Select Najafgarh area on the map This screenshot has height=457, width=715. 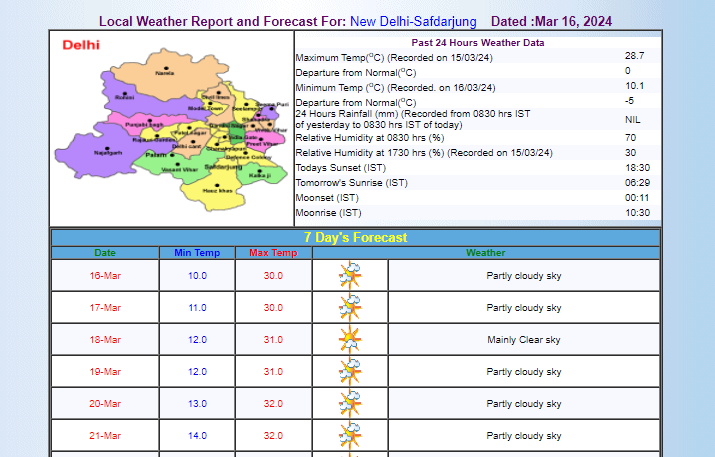[108, 152]
